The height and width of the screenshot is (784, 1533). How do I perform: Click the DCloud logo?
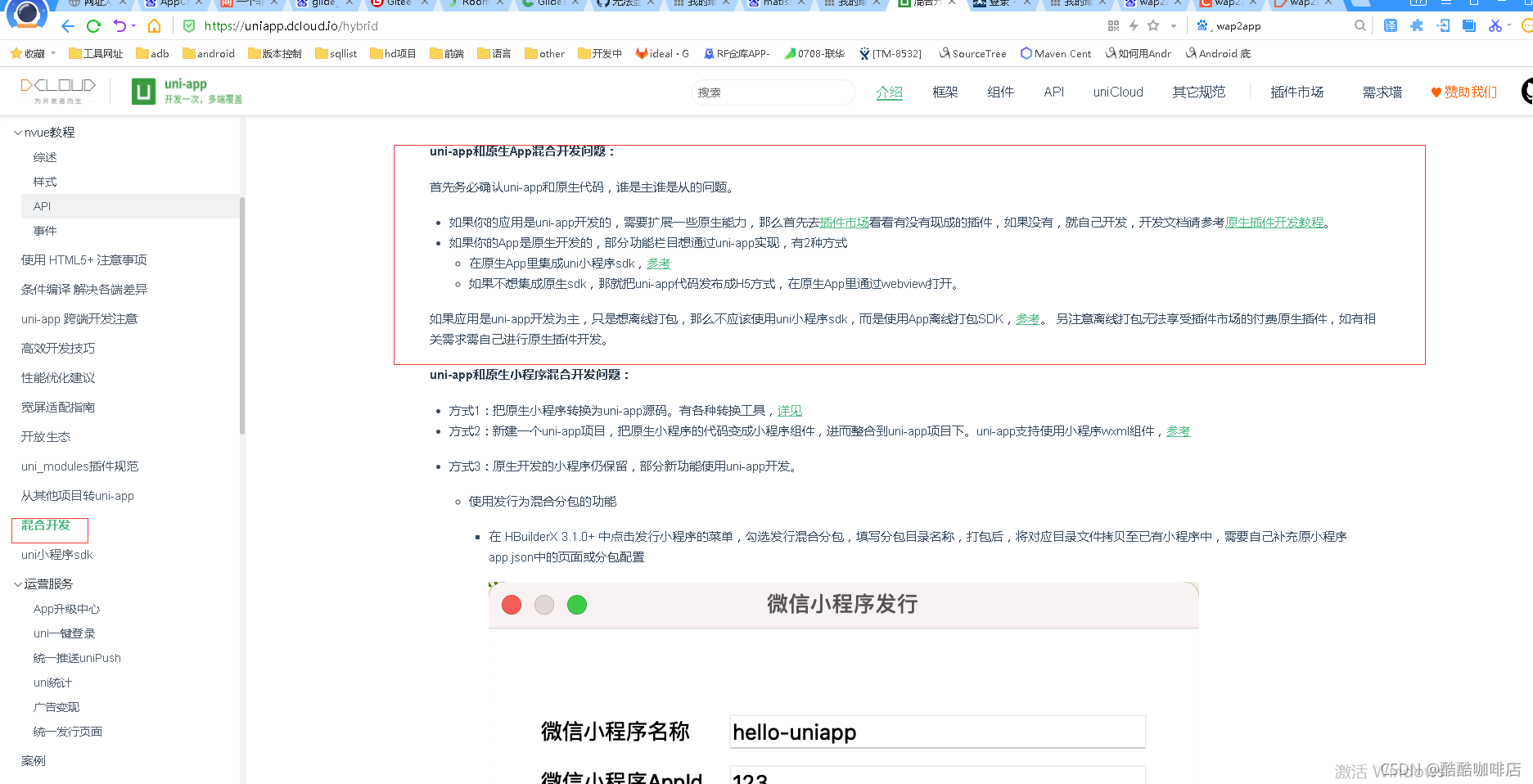click(58, 90)
